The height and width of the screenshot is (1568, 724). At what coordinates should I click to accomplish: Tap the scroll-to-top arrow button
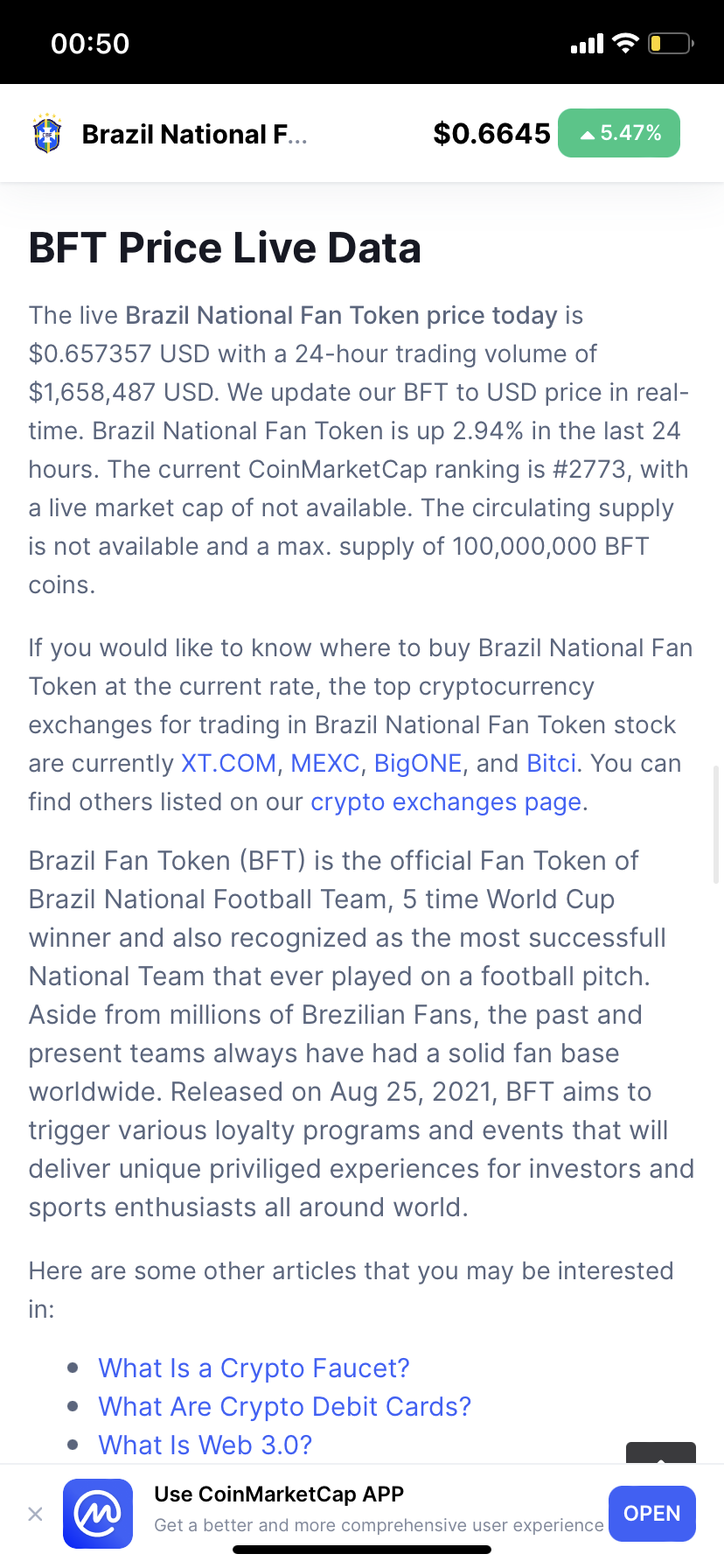point(661,1454)
